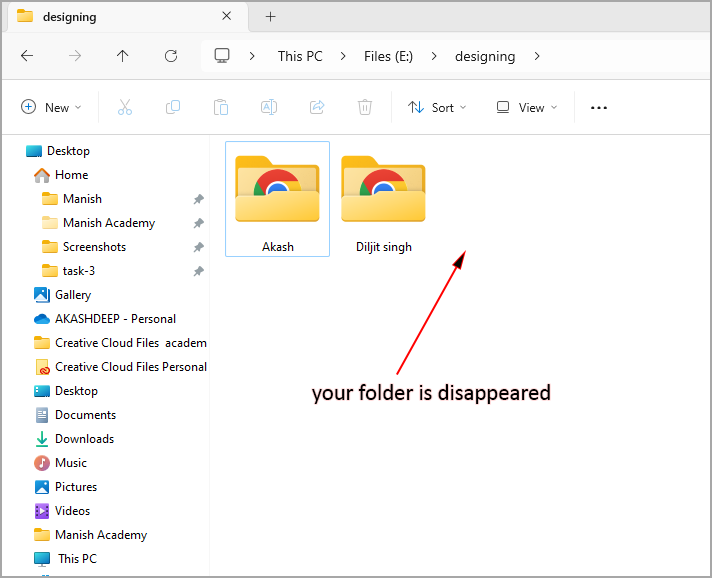
Task: Click the Paste clipboard icon
Action: pos(221,107)
